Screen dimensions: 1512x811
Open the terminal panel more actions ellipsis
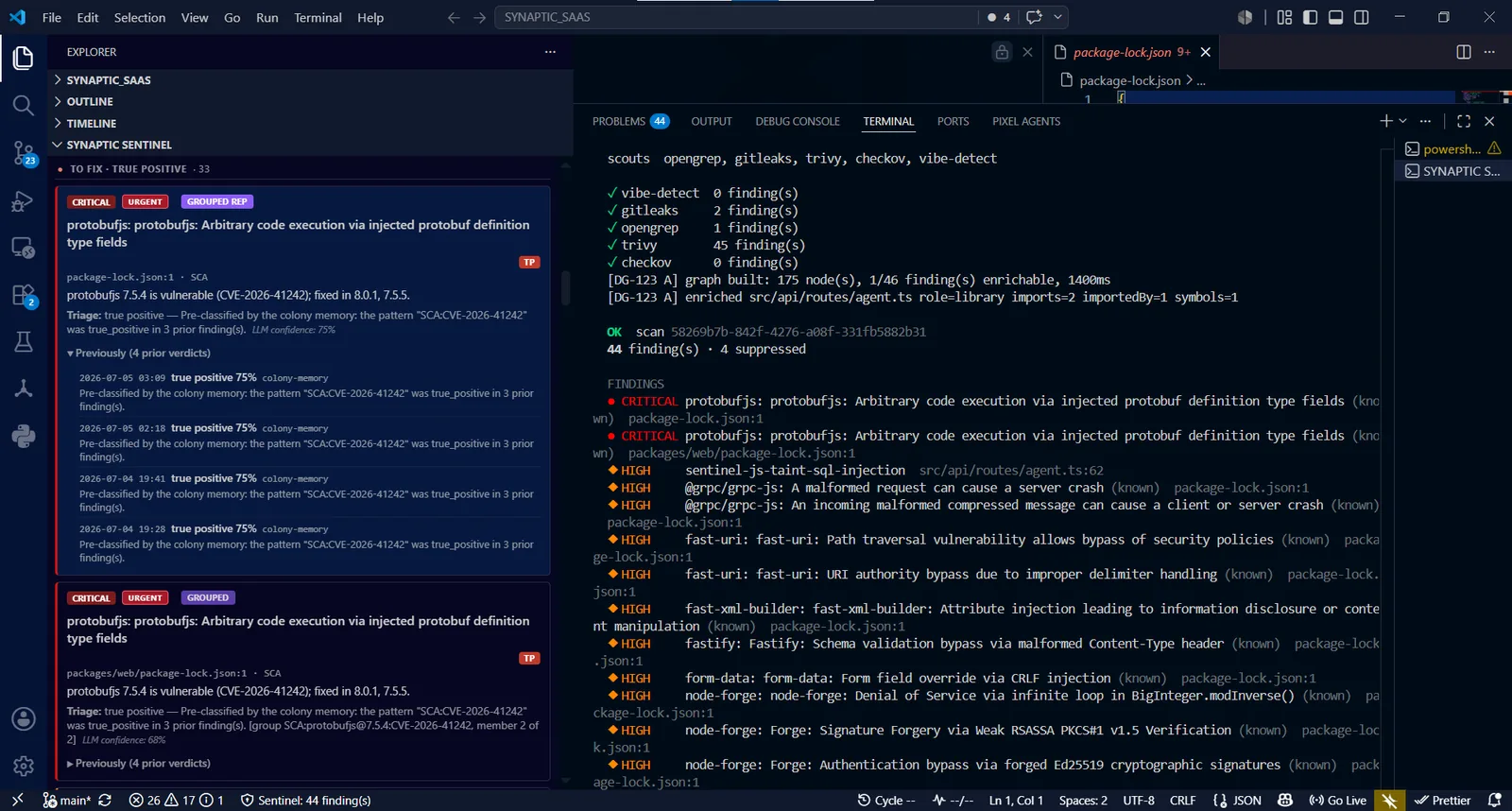pos(1425,121)
